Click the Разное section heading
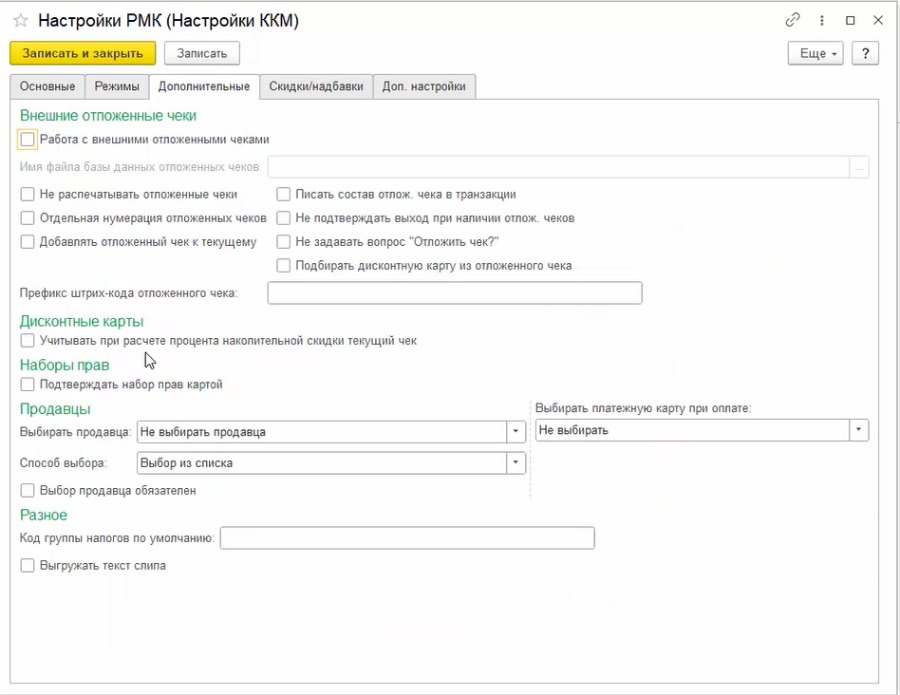The width and height of the screenshot is (900, 695). point(44,515)
